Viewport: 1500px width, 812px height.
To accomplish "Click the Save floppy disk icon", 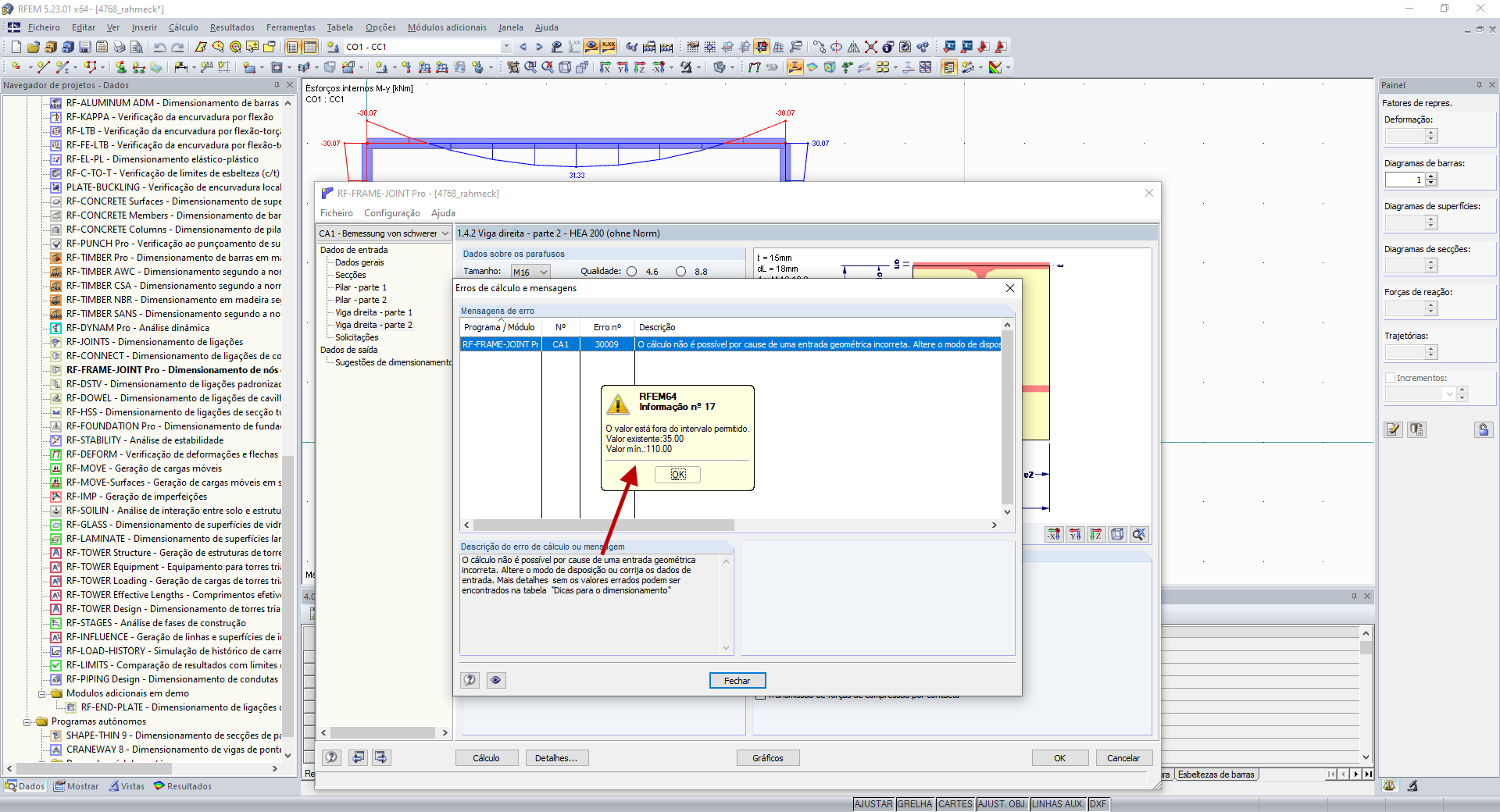I will 84,47.
